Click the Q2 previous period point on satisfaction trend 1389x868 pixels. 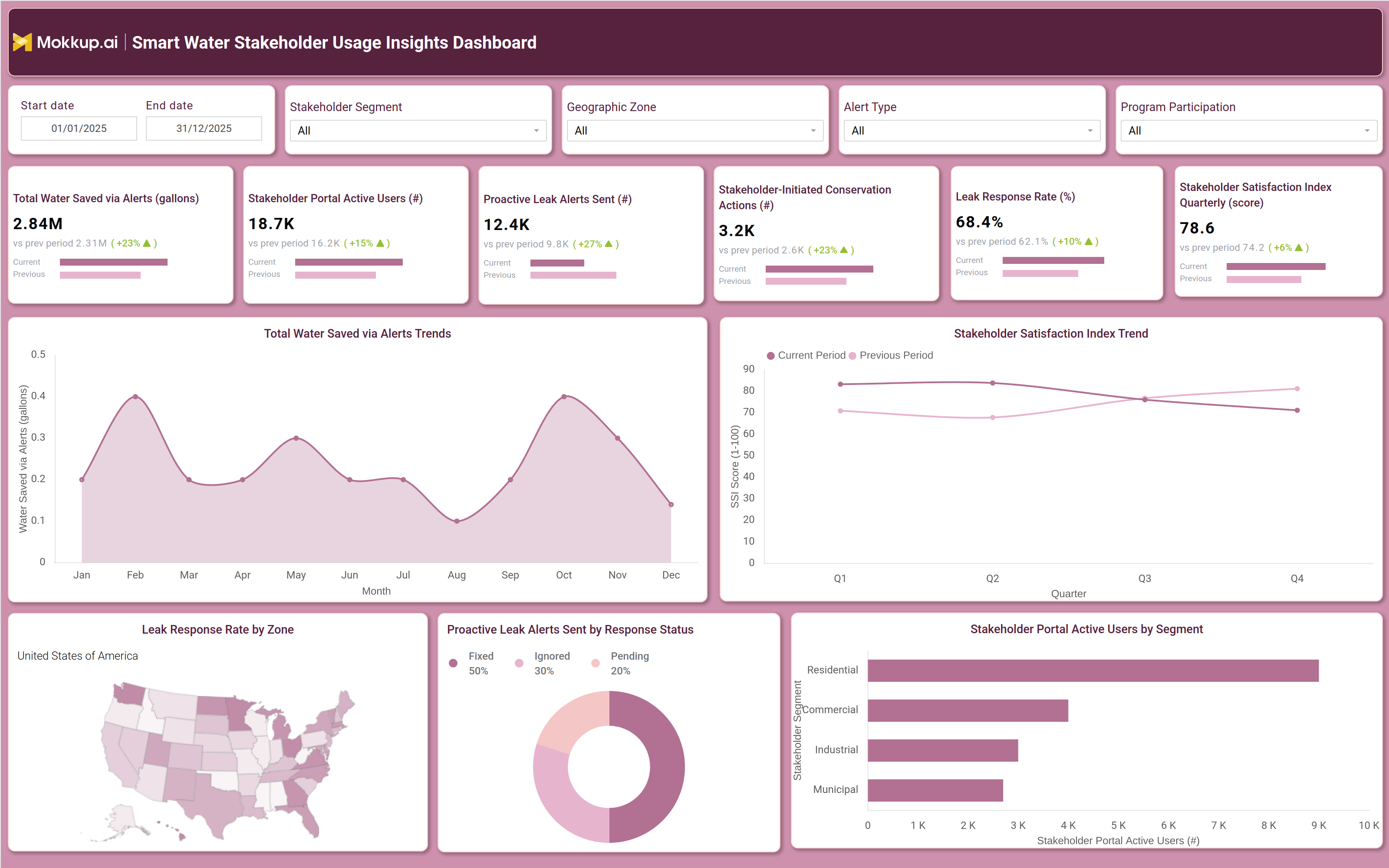[x=993, y=418]
